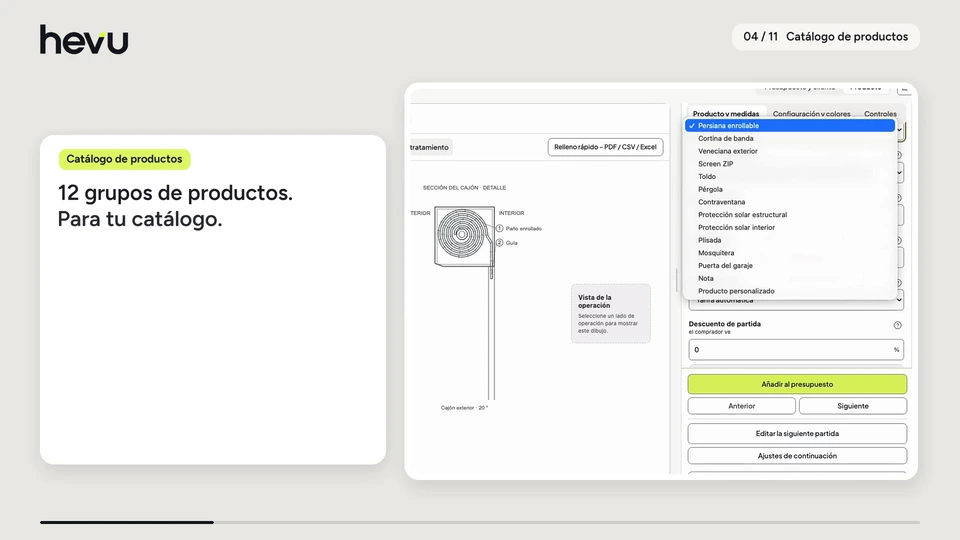
Task: Click Añadir al presupuesto button
Action: (x=797, y=384)
